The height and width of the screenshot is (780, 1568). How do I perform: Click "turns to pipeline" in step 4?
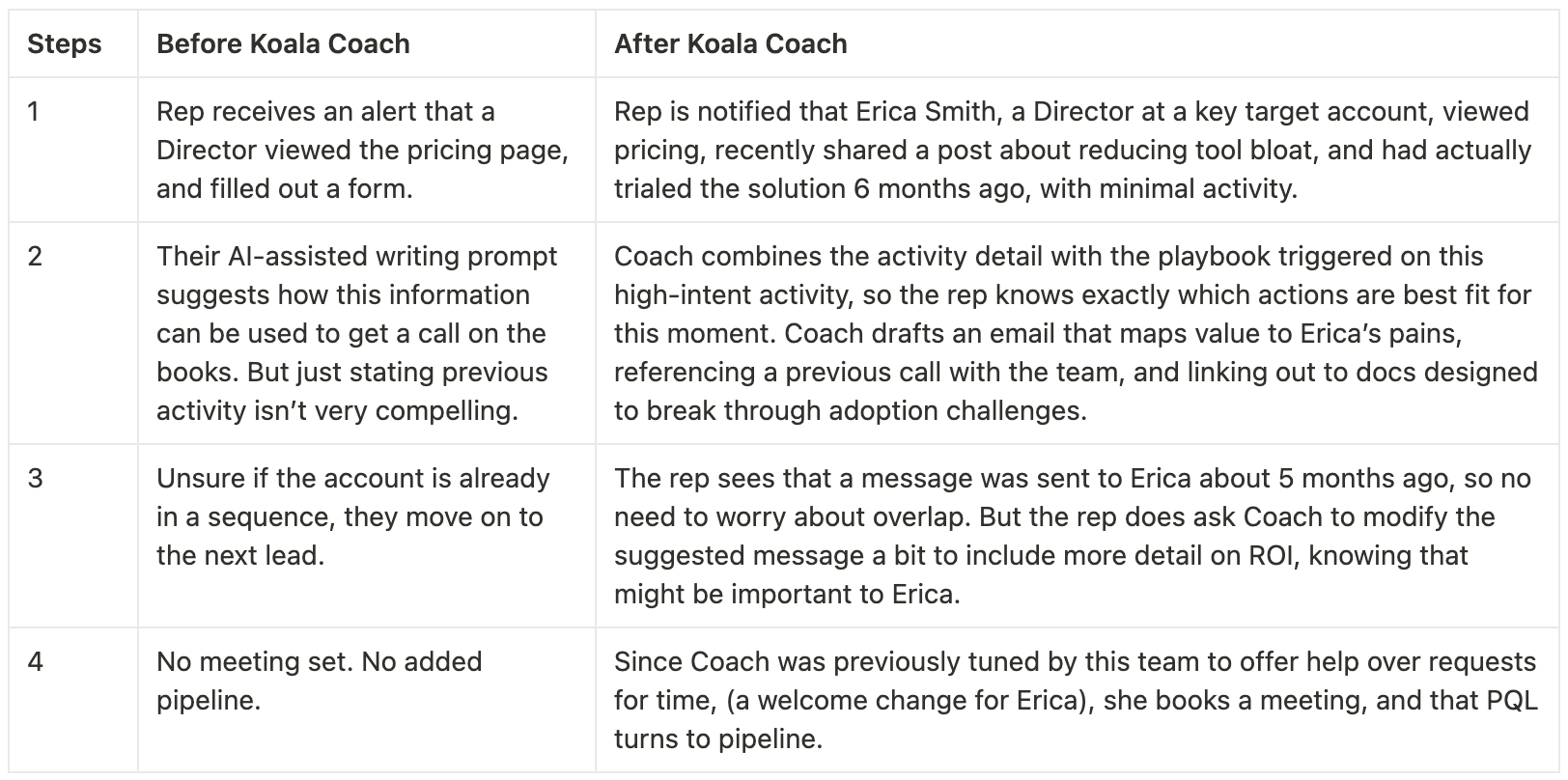click(717, 739)
